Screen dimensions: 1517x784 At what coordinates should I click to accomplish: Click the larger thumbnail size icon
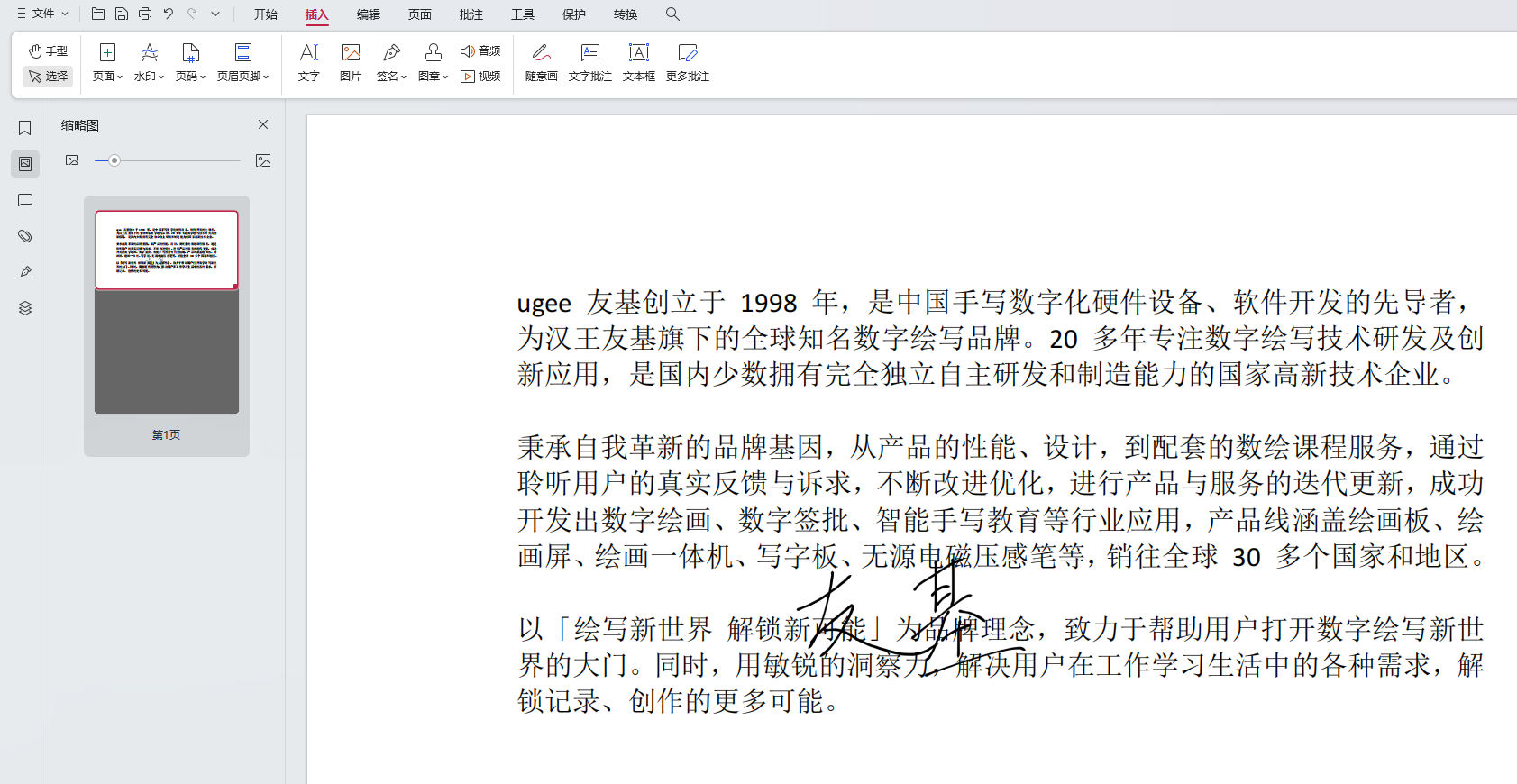pos(263,160)
